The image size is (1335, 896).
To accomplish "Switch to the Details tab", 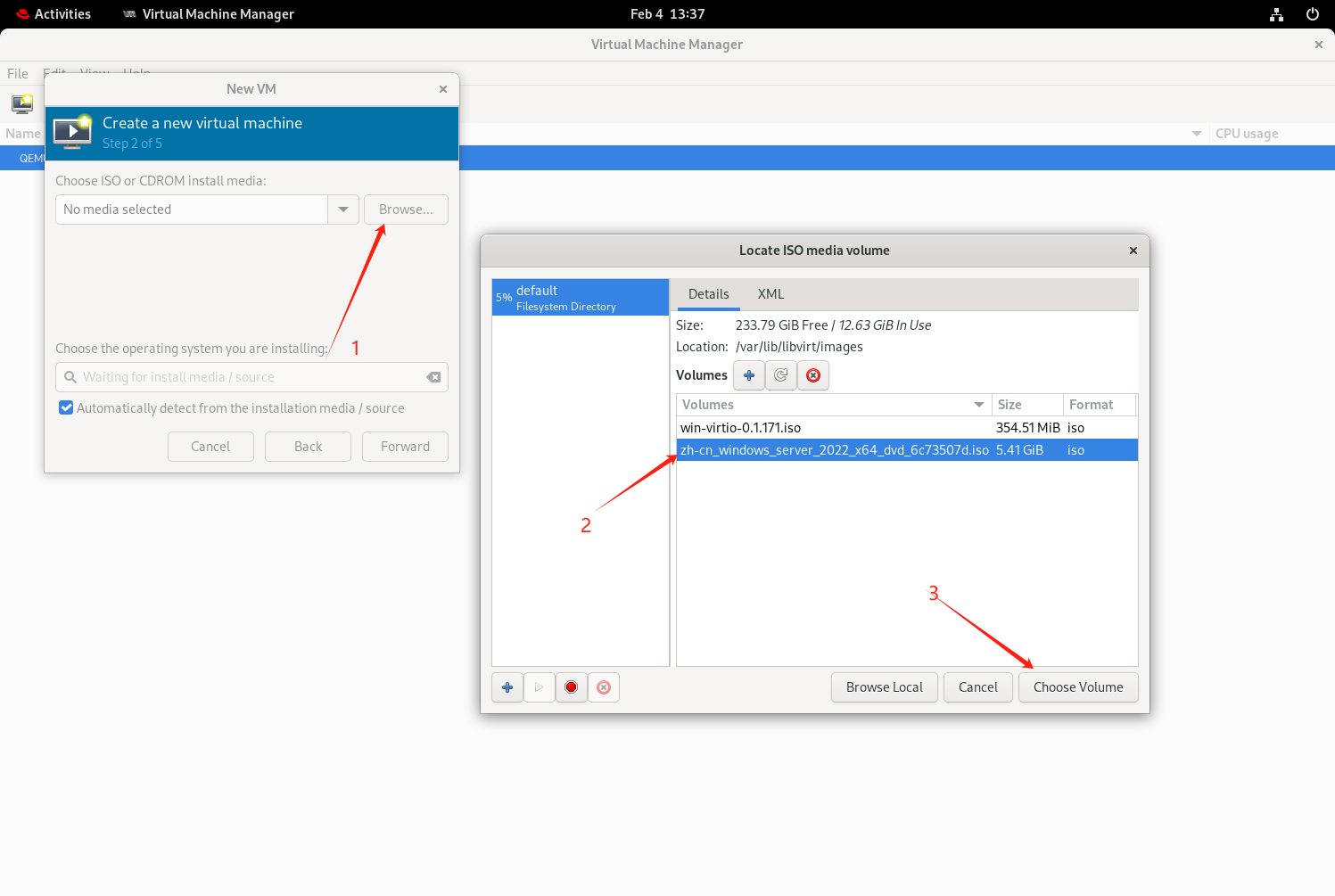I will coord(709,294).
